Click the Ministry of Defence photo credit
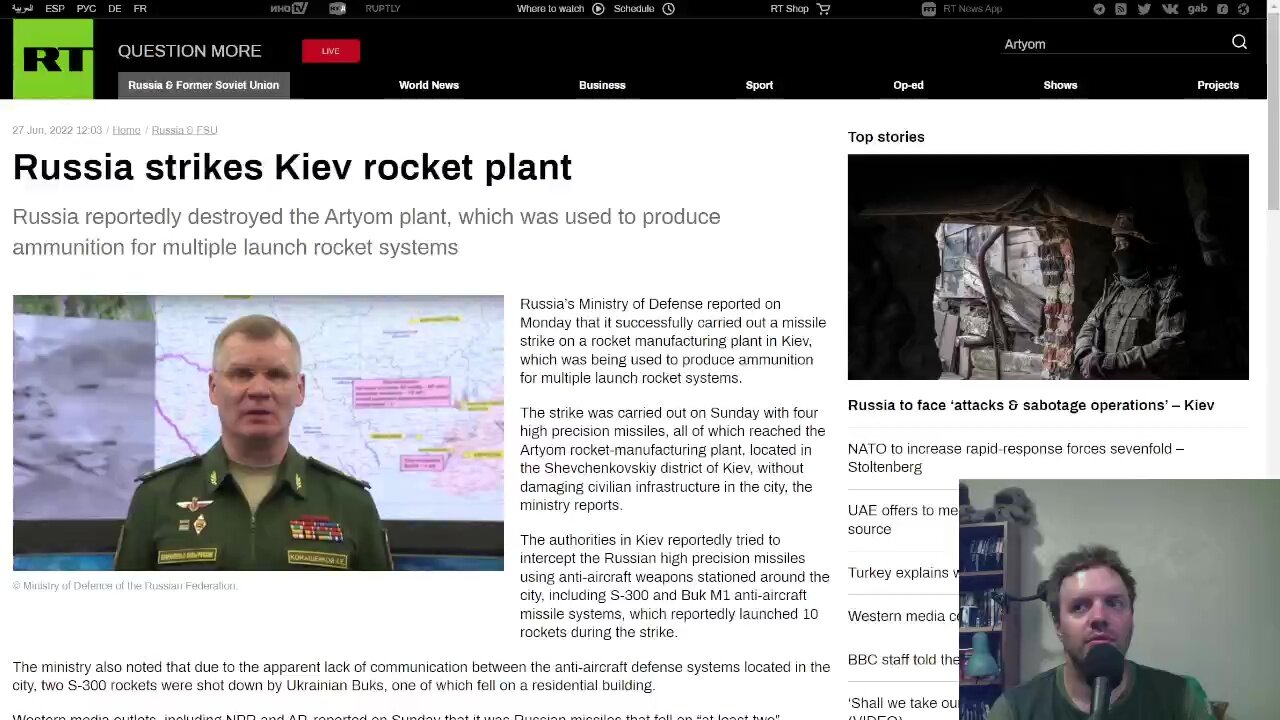The height and width of the screenshot is (720, 1280). (x=125, y=586)
